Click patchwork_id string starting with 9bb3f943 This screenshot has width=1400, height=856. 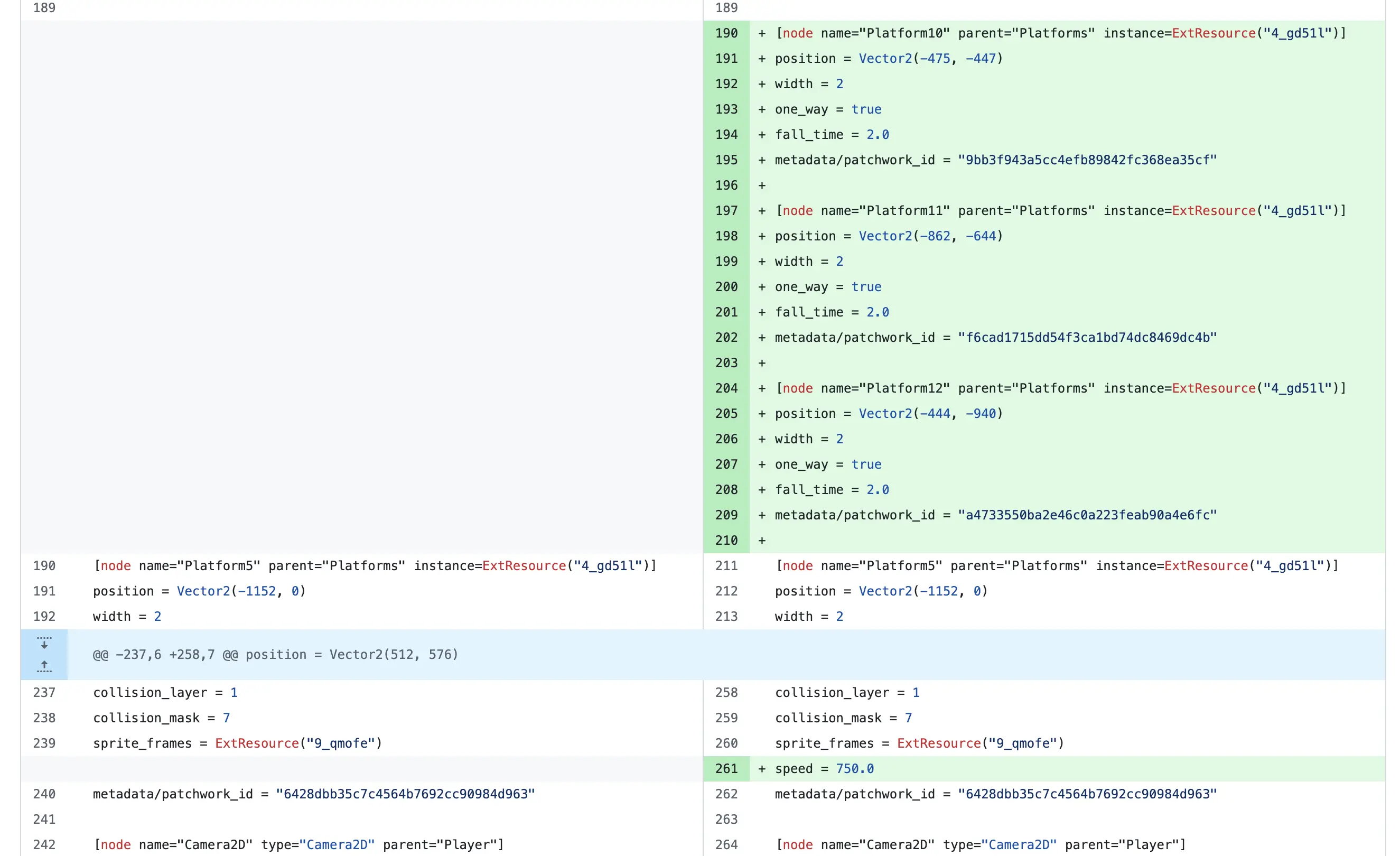pos(1086,160)
